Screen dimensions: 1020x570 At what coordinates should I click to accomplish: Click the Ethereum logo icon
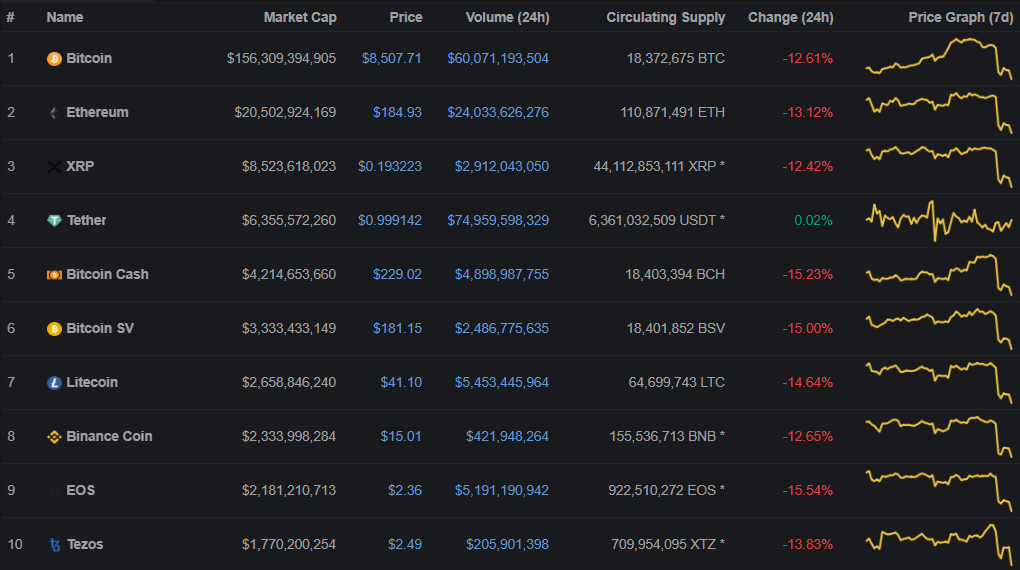tap(54, 113)
